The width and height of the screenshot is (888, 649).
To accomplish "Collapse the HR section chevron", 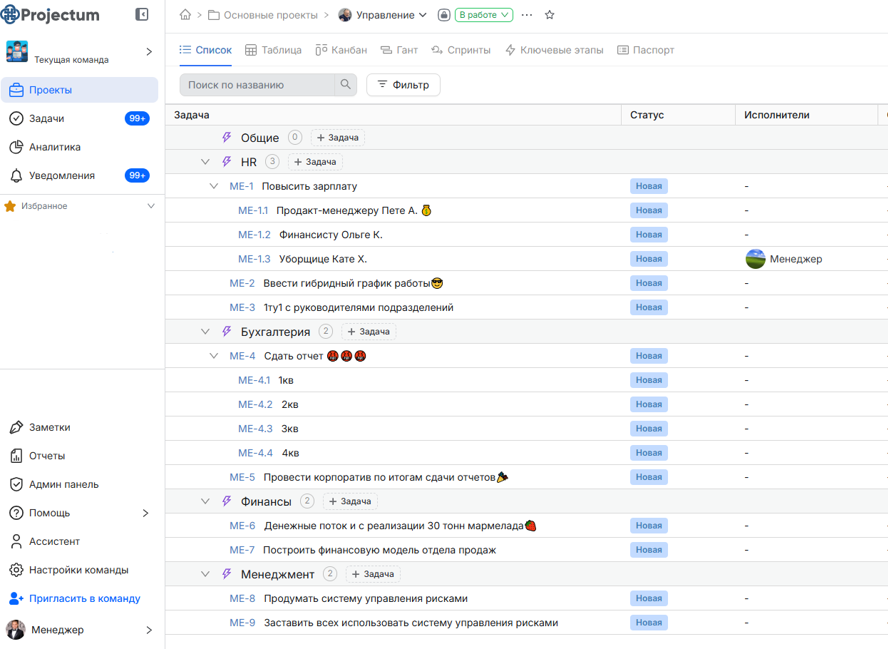I will pos(205,162).
